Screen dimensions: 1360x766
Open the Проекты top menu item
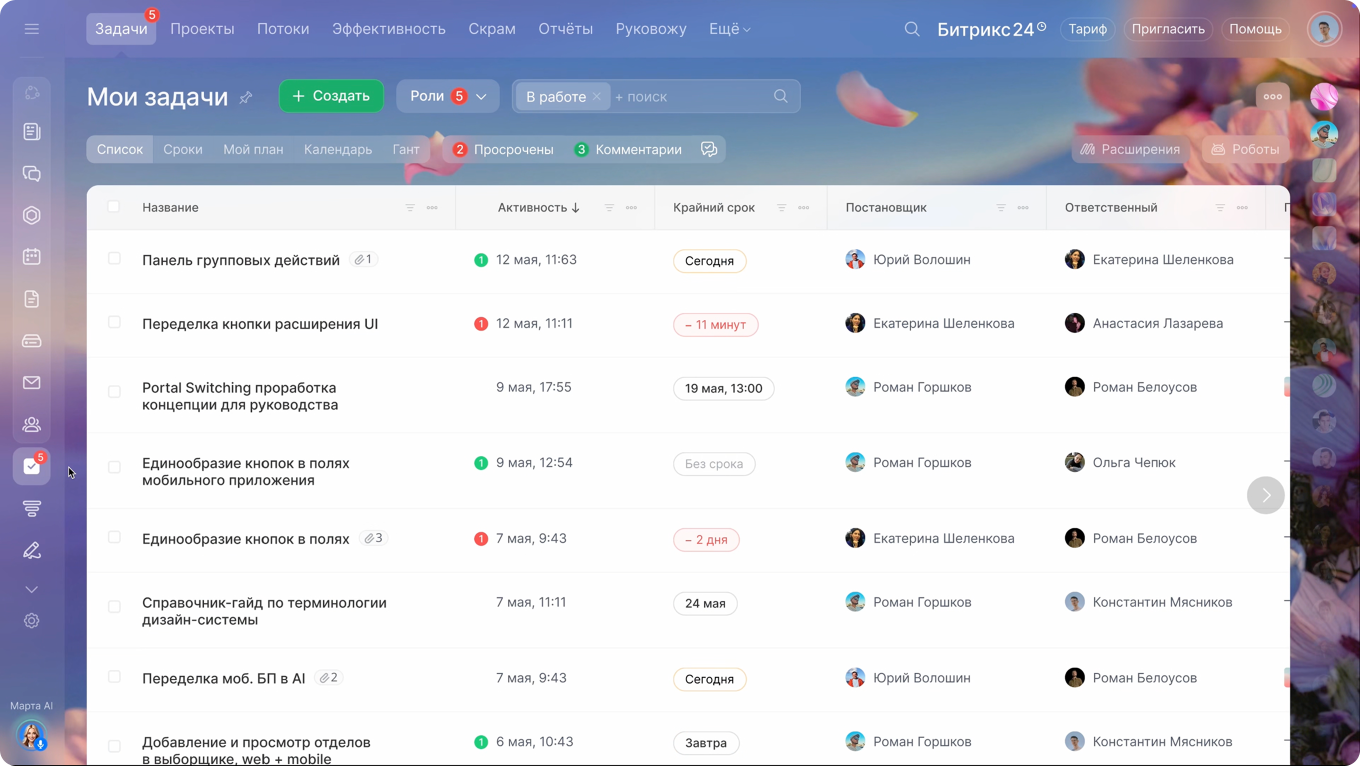[202, 29]
